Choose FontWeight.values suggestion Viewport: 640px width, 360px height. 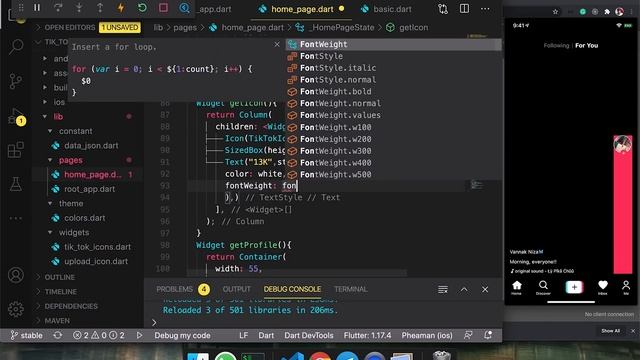coord(393,115)
